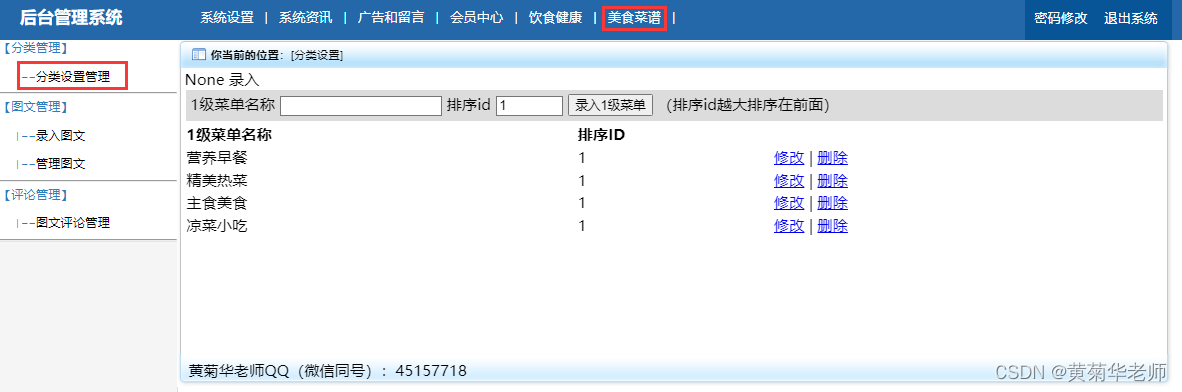1182x392 pixels.
Task: Select 图文评论管理 in the sidebar
Action: click(73, 222)
